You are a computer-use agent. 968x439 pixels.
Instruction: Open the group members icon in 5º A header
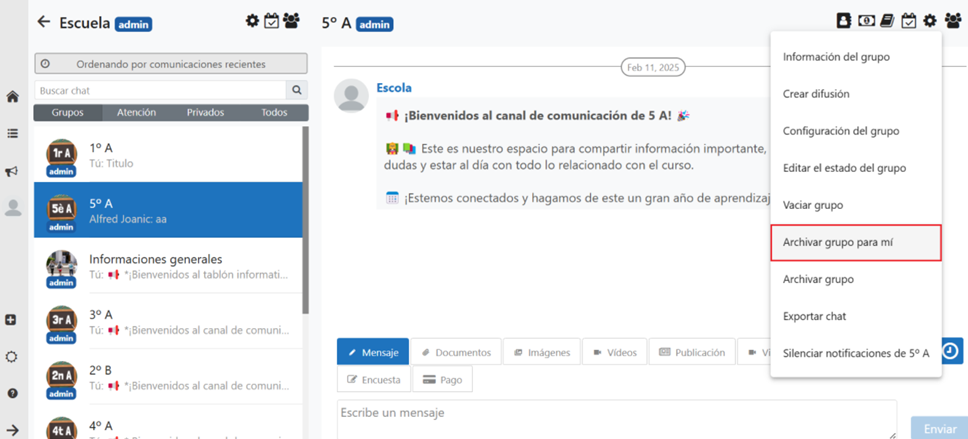(x=952, y=21)
